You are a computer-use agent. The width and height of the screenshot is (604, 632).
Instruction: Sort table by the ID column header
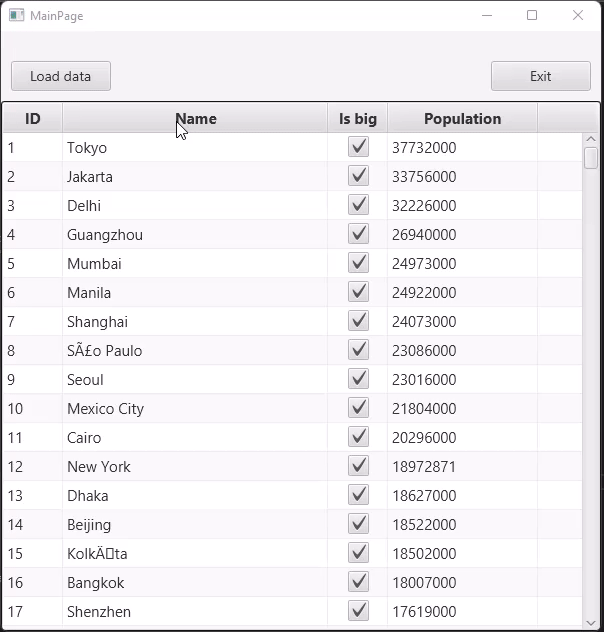point(32,119)
